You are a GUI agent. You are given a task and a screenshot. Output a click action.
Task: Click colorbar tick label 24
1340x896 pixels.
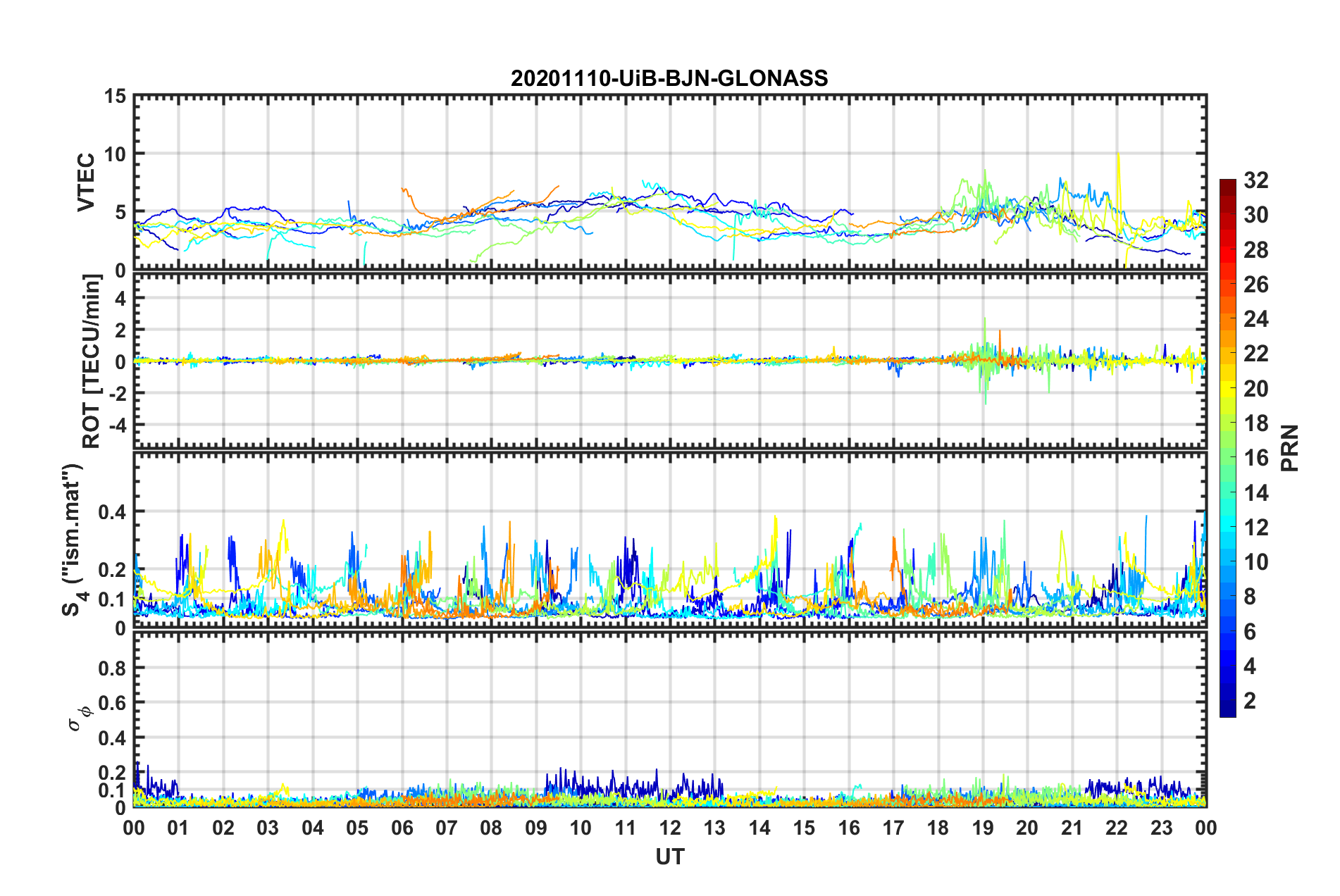tap(1255, 319)
